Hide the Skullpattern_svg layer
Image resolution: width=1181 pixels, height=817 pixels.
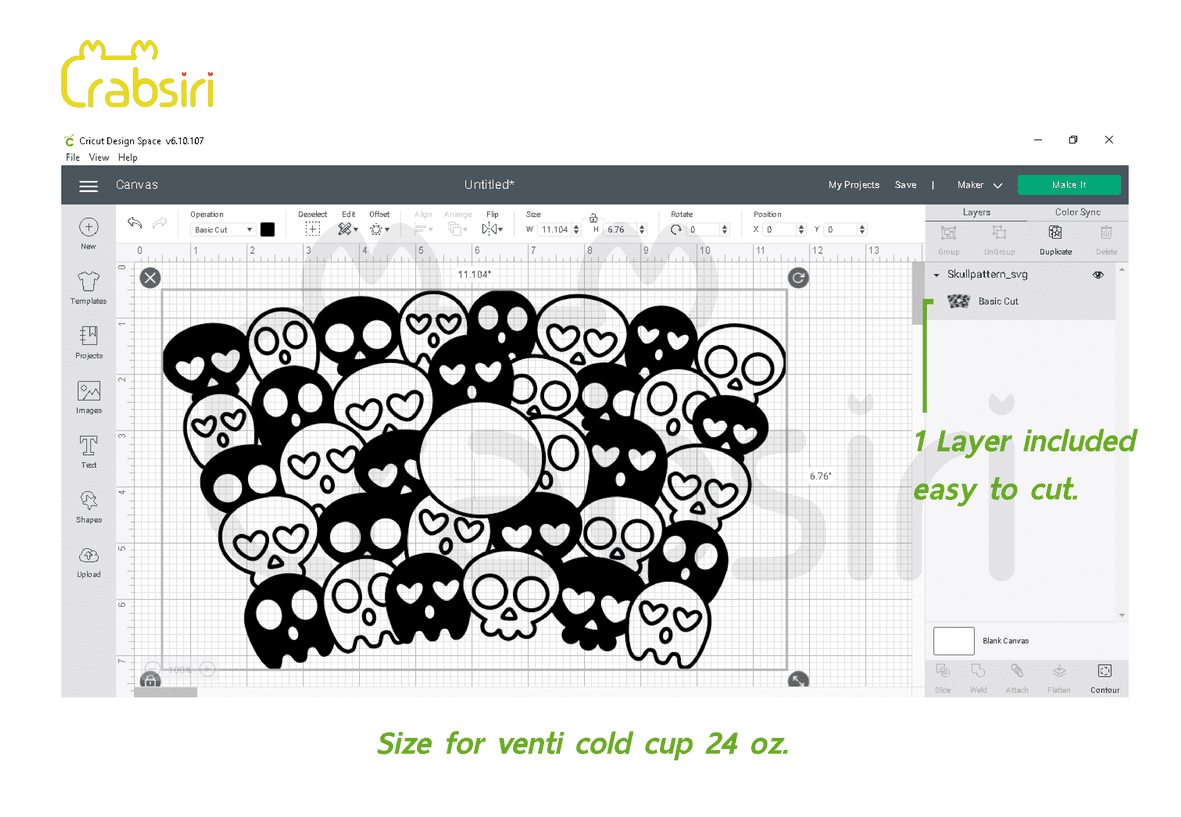click(x=1098, y=275)
